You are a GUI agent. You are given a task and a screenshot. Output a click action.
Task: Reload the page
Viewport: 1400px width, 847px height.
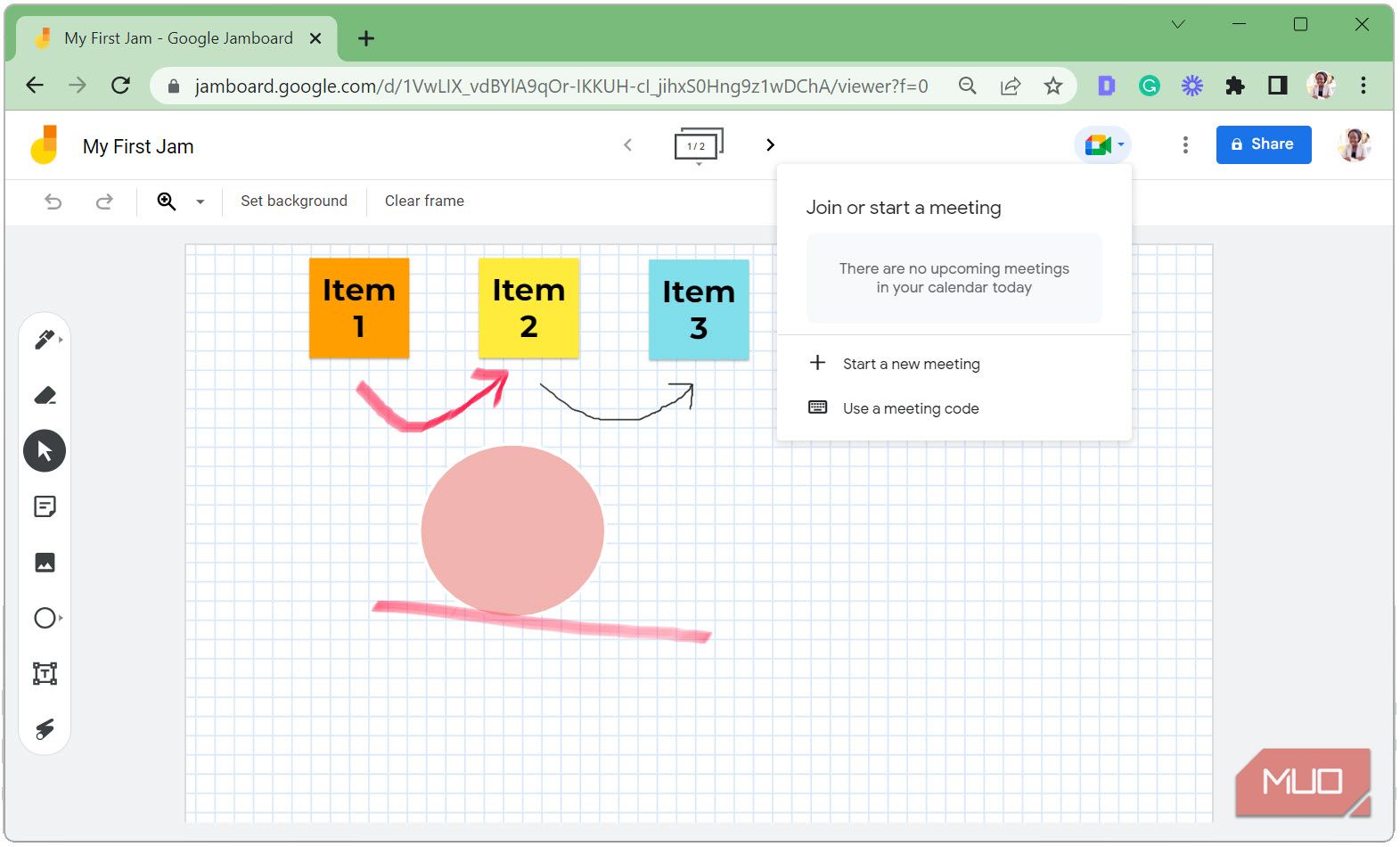click(x=120, y=86)
